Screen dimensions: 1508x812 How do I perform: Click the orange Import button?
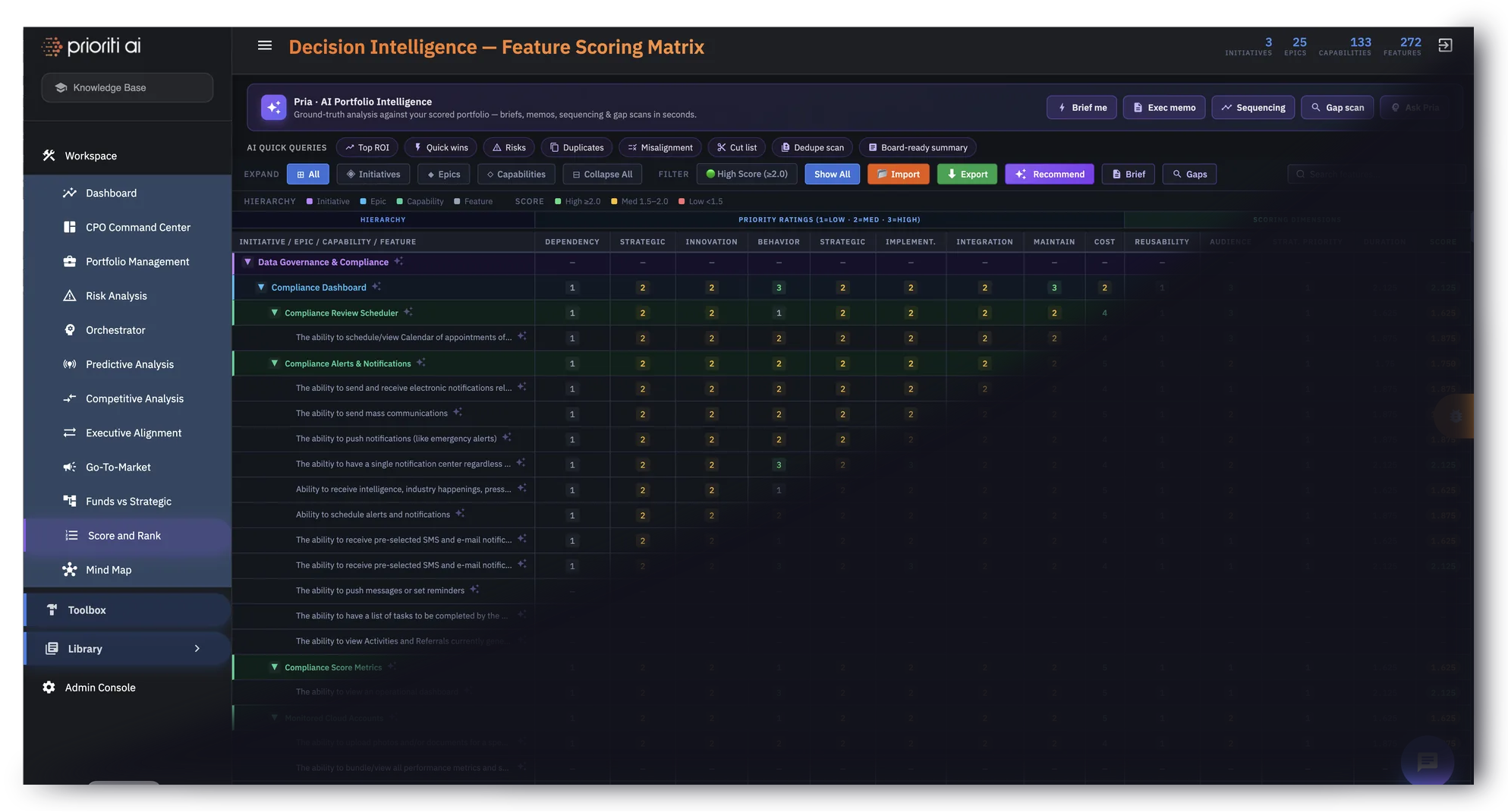(898, 174)
